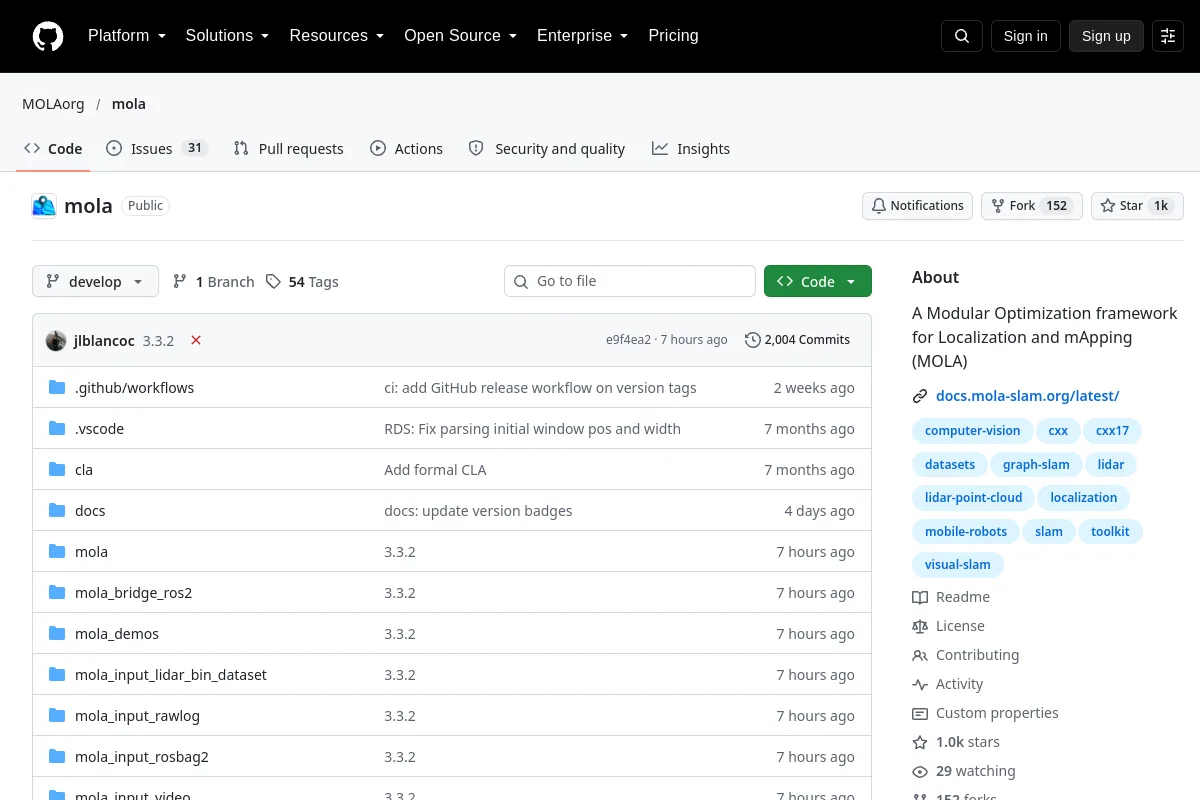Expand the Solutions menu
The image size is (1200, 800).
[x=227, y=36]
